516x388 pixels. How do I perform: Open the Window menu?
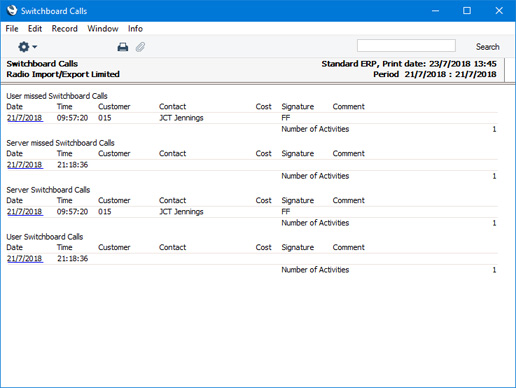point(103,29)
